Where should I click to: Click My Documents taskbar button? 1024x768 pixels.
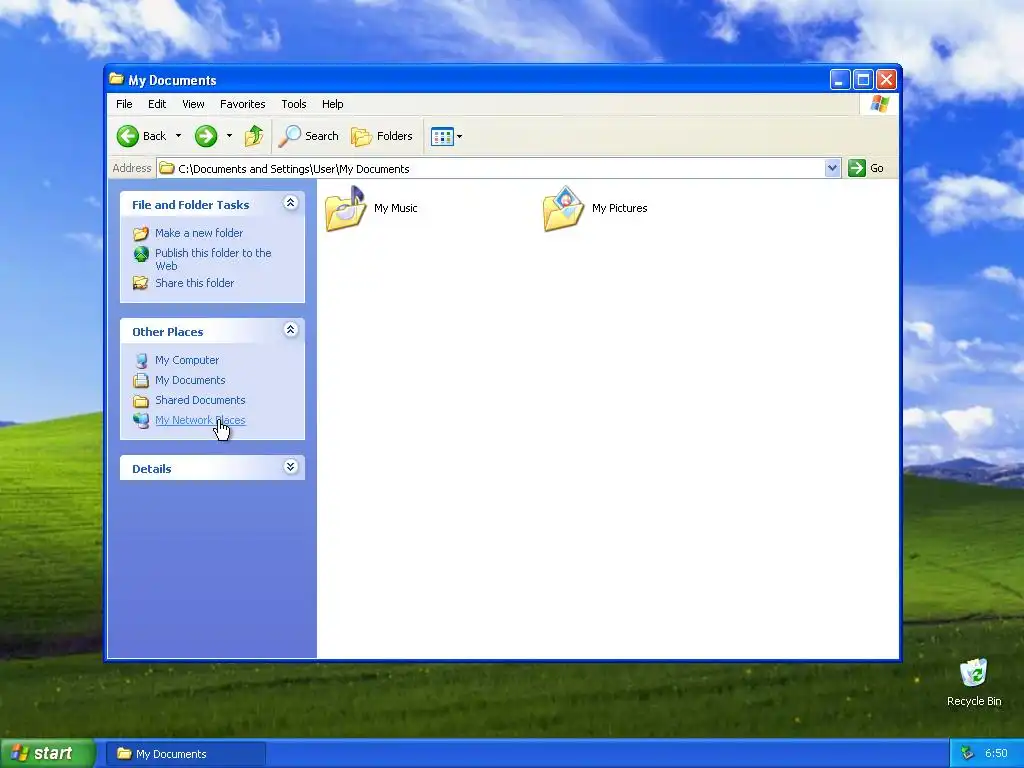coord(186,754)
